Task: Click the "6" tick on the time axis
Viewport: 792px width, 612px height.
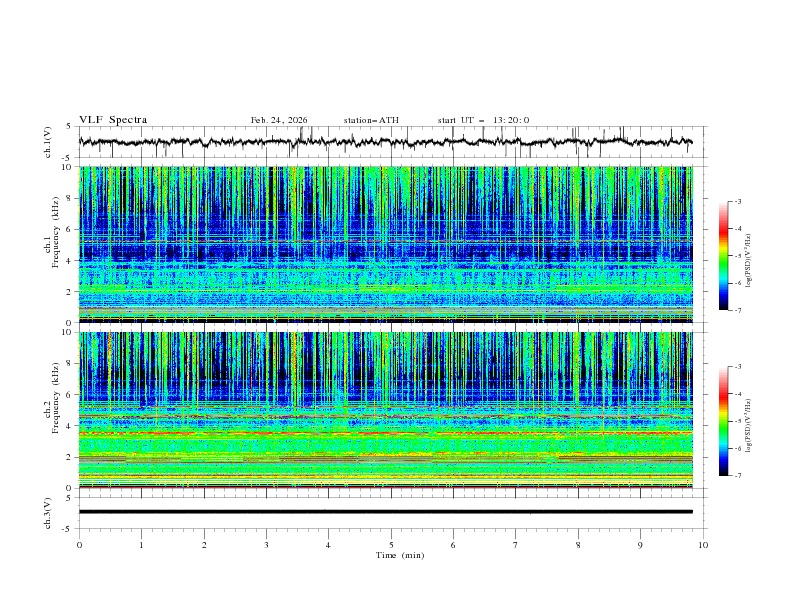Action: pos(453,545)
